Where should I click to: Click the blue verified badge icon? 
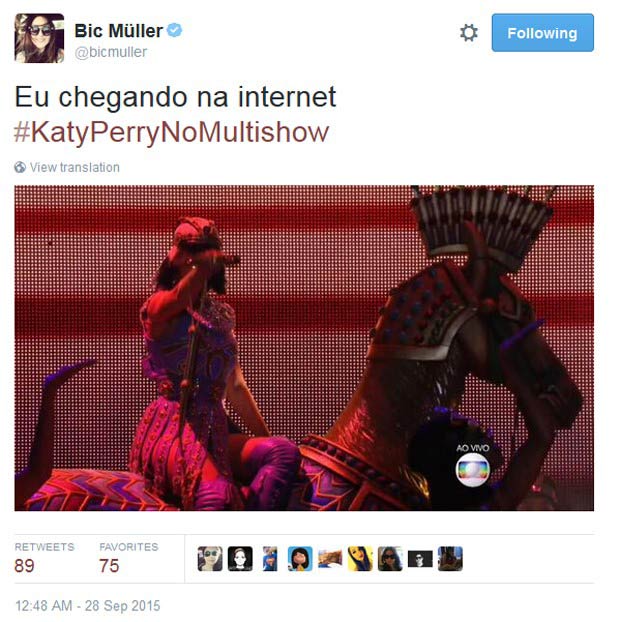(x=175, y=30)
